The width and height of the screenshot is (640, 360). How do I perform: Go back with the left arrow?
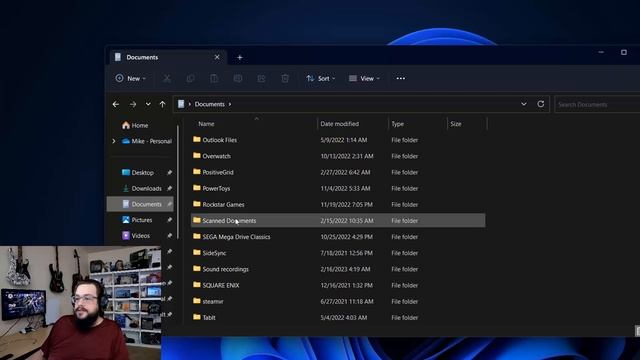(116, 104)
